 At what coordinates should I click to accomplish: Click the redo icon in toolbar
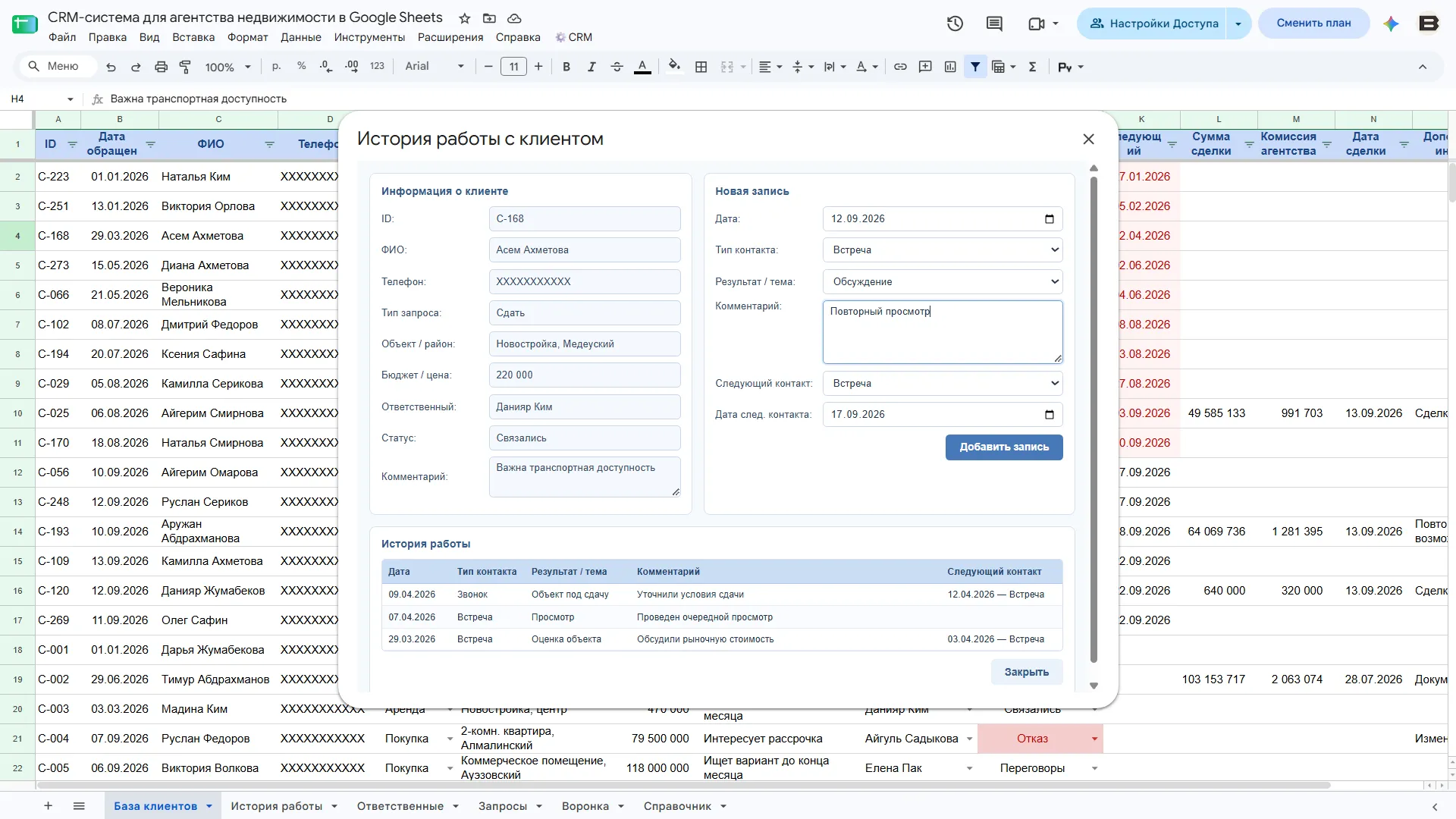point(136,67)
